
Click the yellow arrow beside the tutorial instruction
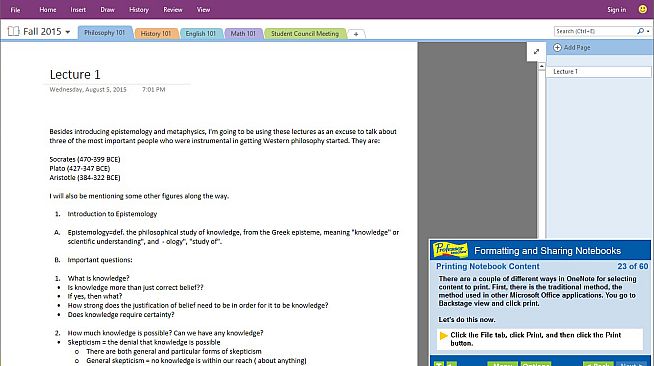pos(443,336)
